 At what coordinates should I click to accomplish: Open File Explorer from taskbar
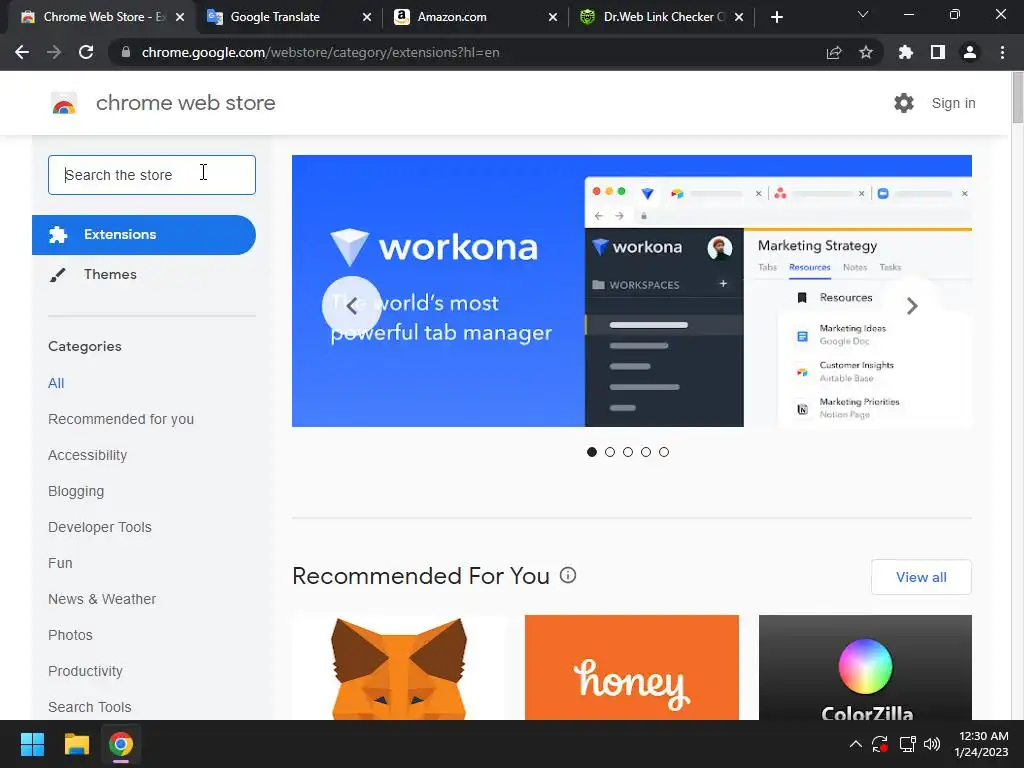[x=76, y=744]
